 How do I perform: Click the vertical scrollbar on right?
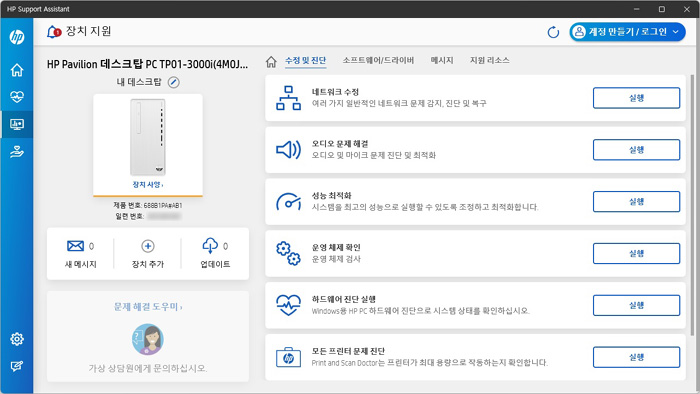(x=692, y=205)
